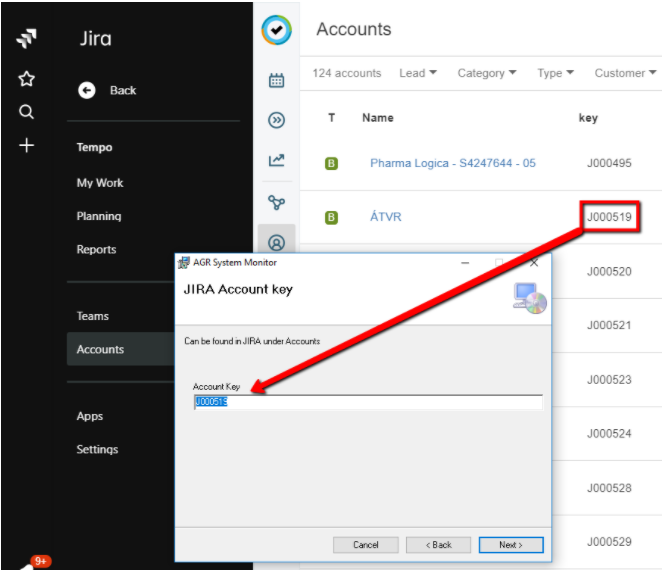The height and width of the screenshot is (572, 662).
Task: Select key J000523
Action: pyautogui.click(x=609, y=380)
